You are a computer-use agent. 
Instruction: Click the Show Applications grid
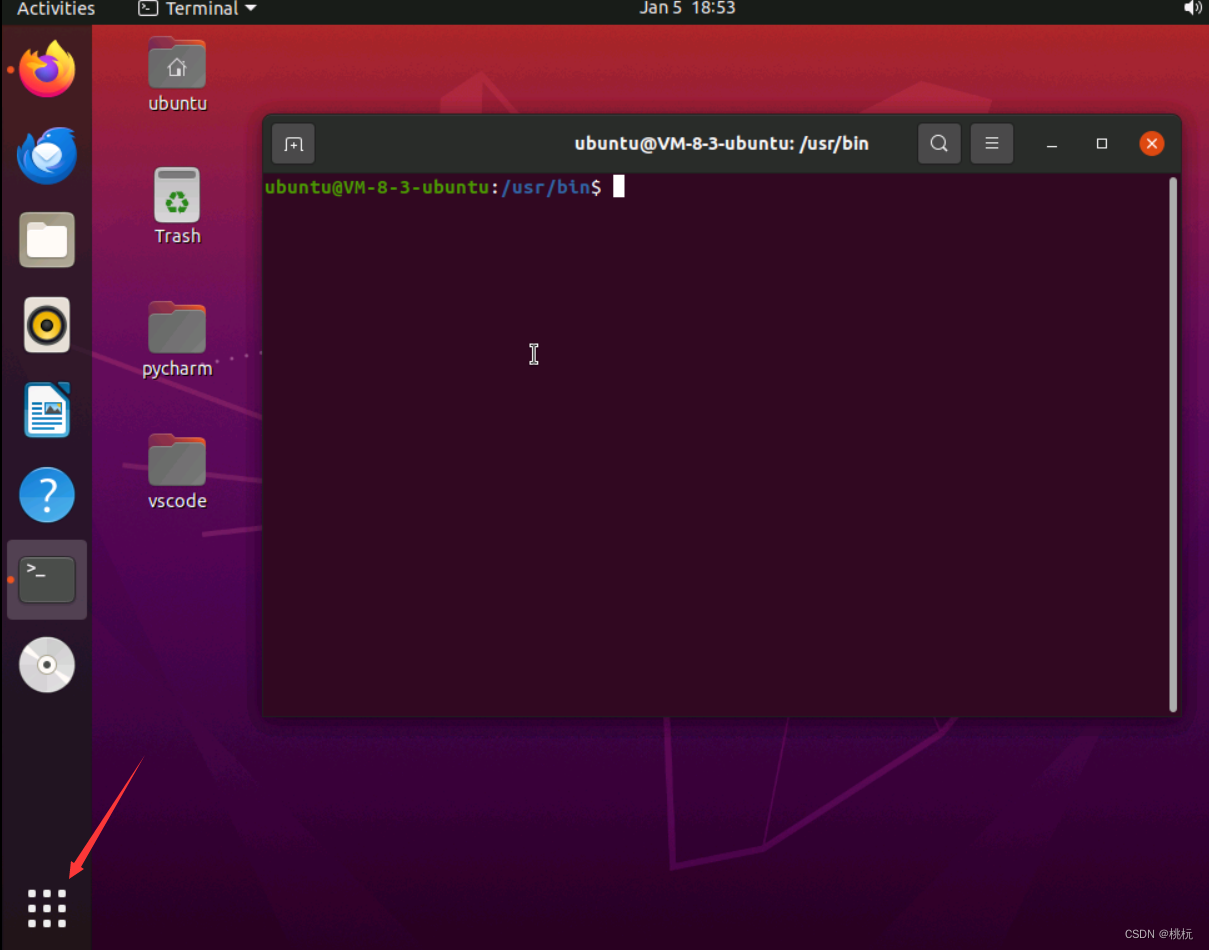[x=46, y=908]
